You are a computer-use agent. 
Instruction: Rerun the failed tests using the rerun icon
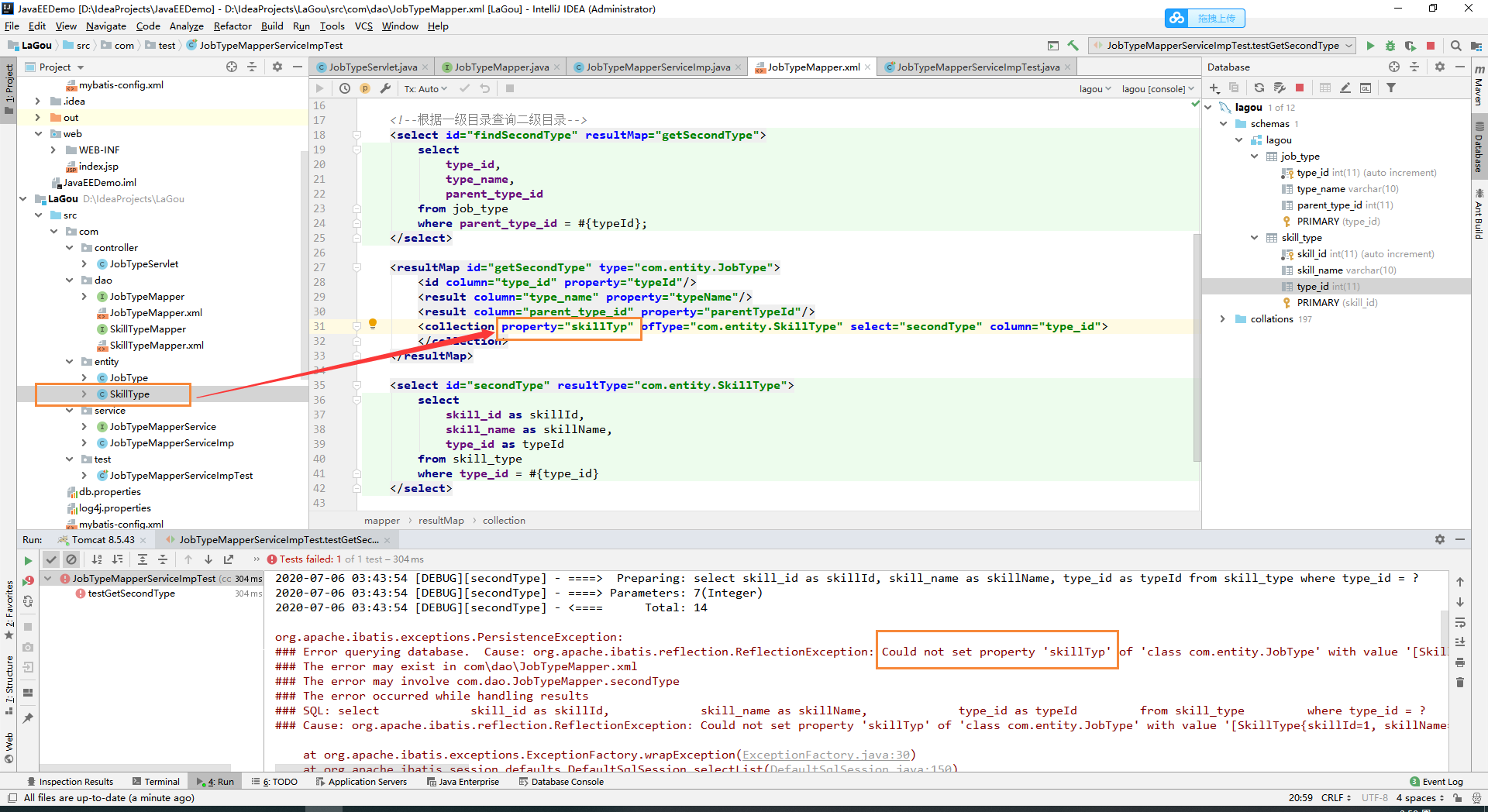tap(28, 559)
